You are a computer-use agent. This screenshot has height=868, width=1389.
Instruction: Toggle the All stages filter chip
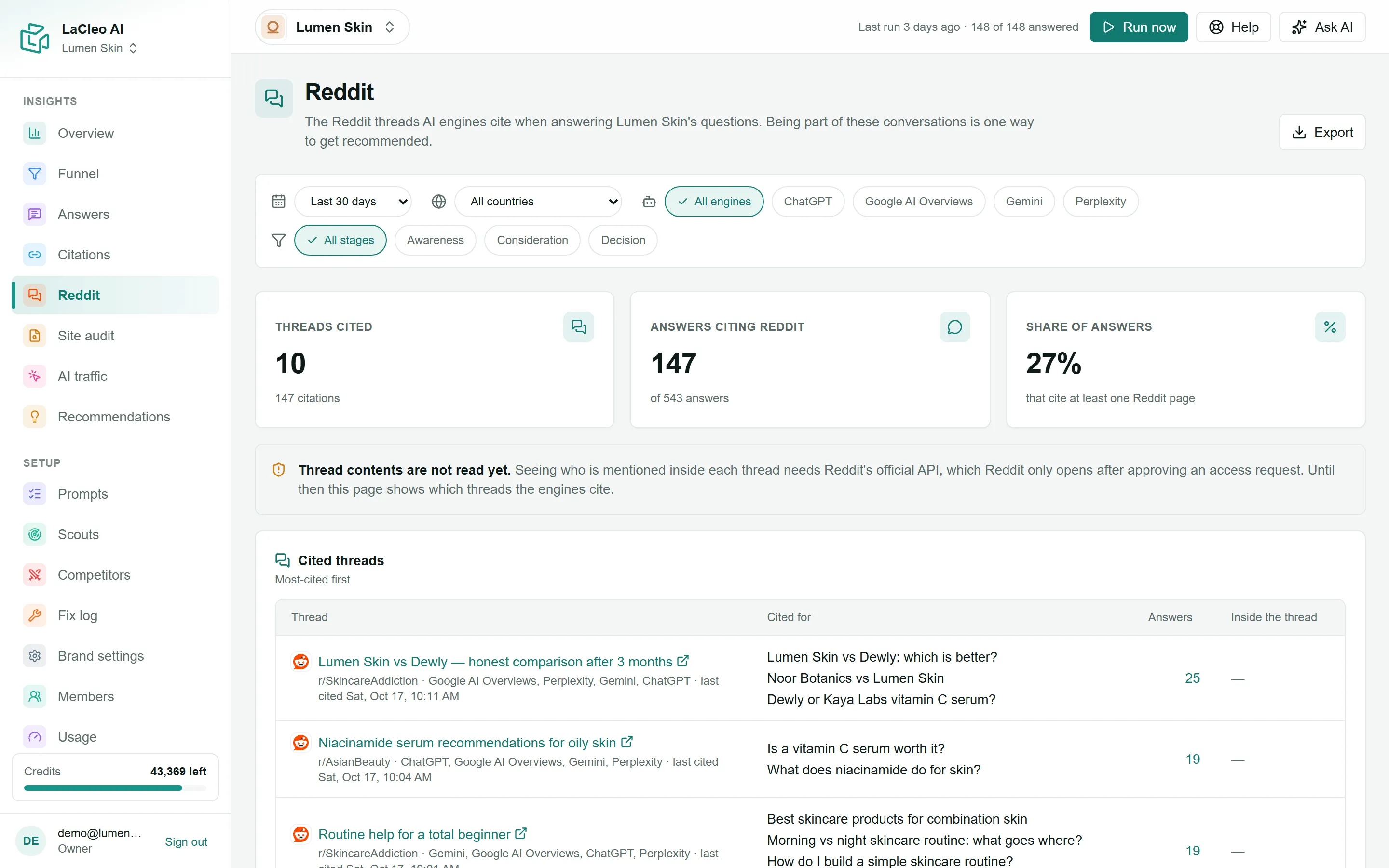tap(340, 240)
